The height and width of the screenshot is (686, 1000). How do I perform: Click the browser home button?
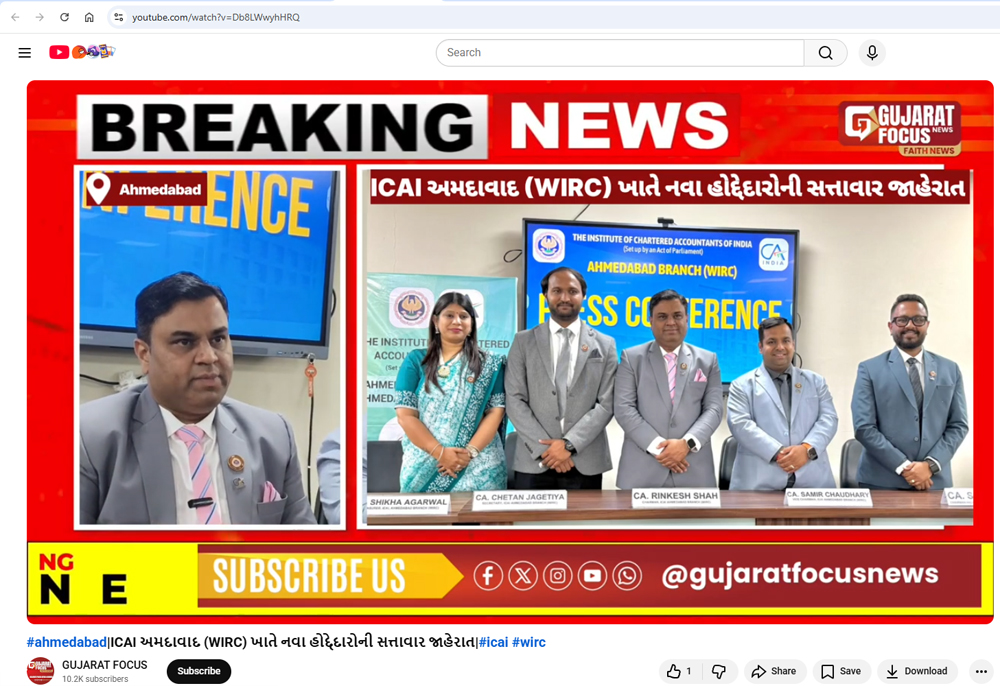click(89, 17)
